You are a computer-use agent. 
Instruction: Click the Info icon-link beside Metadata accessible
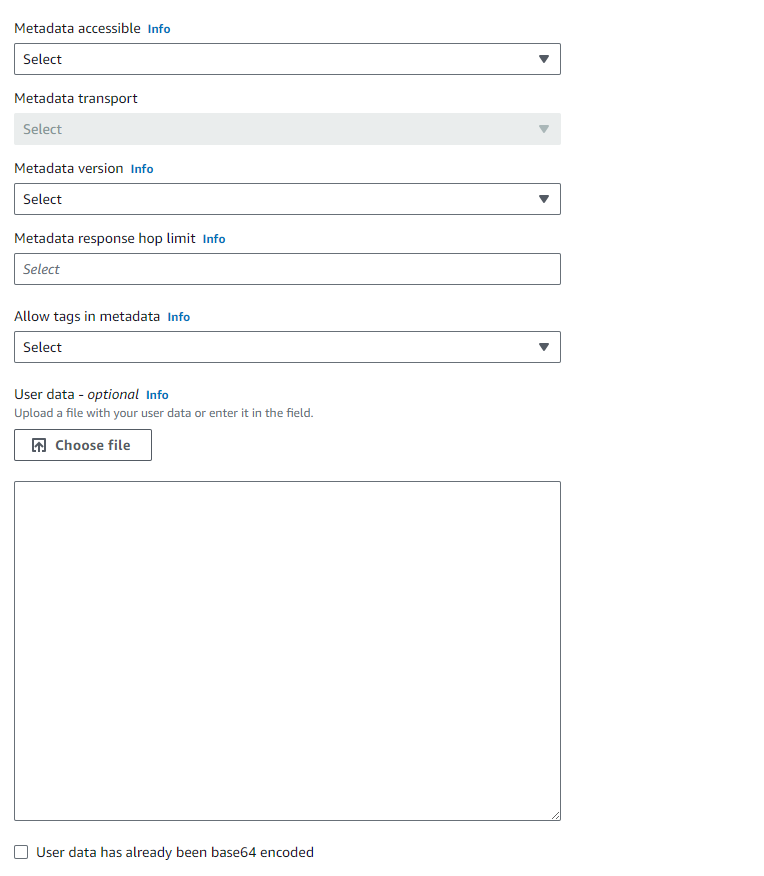[159, 29]
